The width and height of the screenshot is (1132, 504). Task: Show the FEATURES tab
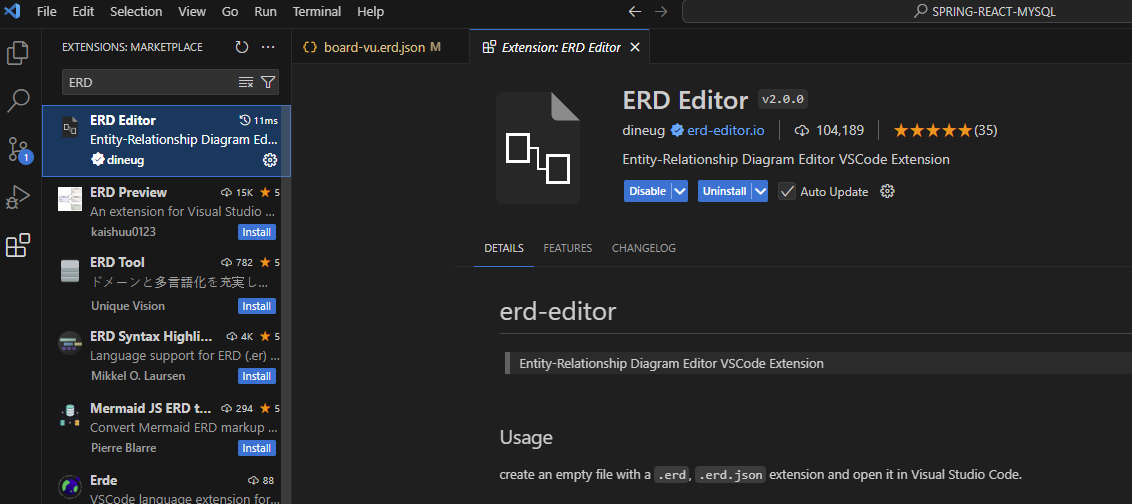pyautogui.click(x=567, y=248)
